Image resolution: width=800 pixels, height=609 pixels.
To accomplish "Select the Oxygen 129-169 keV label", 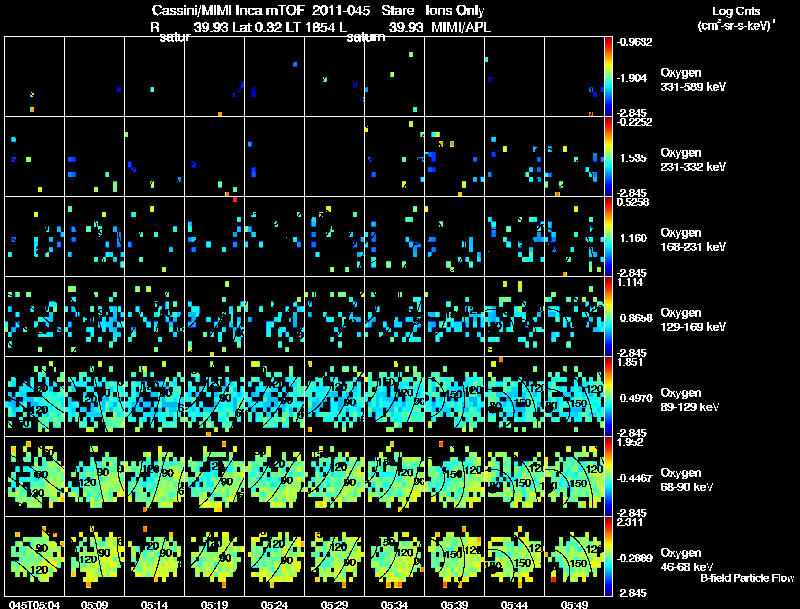I will point(693,320).
